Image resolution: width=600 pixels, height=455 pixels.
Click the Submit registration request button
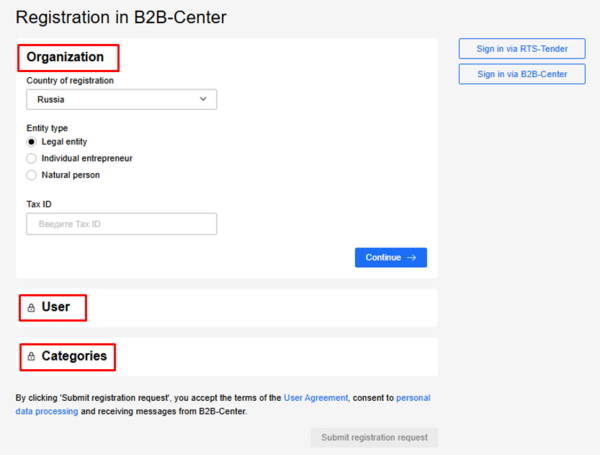click(374, 437)
